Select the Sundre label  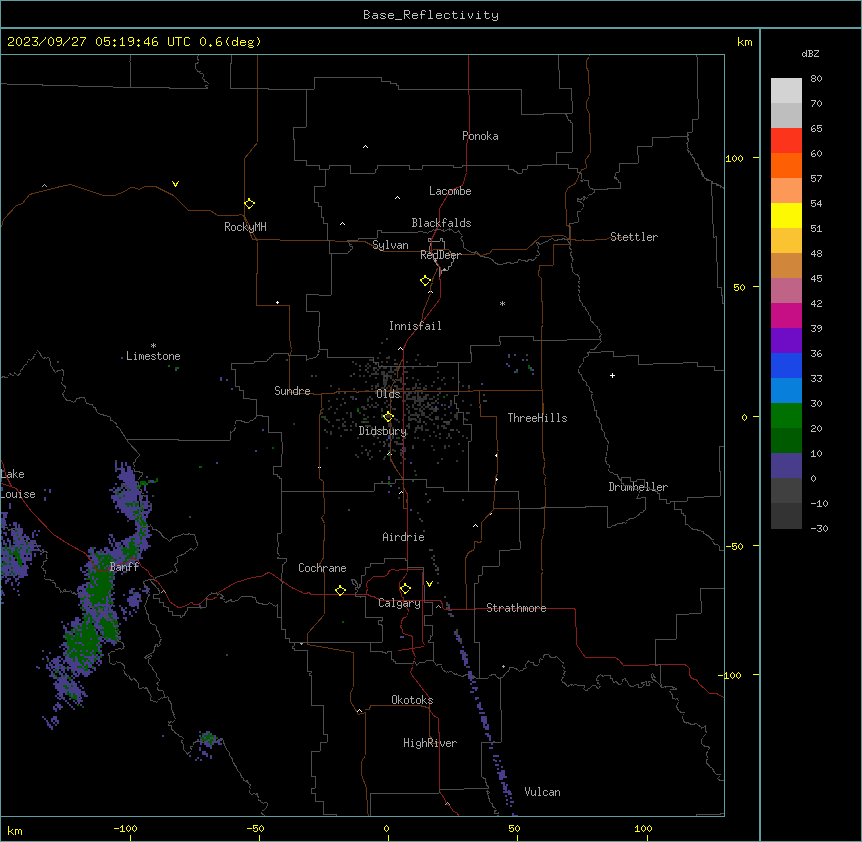(292, 391)
